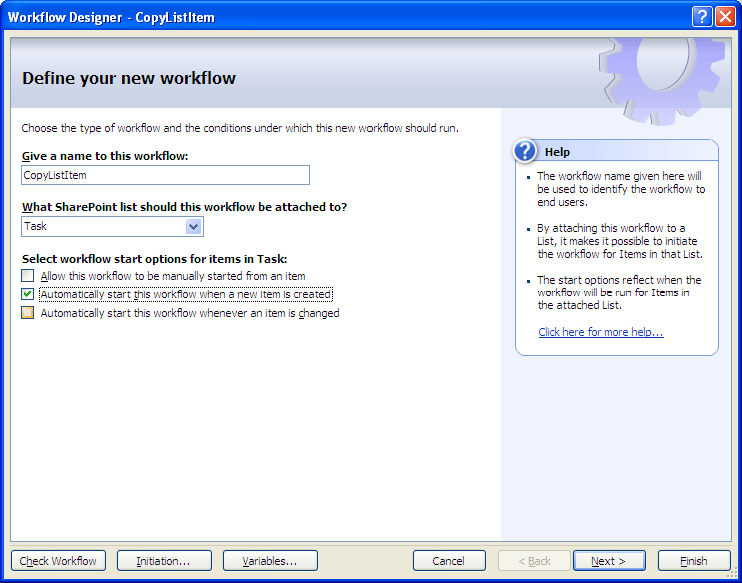Viewport: 742px width, 583px height.
Task: Click the help bullet about start options
Action: [619, 292]
